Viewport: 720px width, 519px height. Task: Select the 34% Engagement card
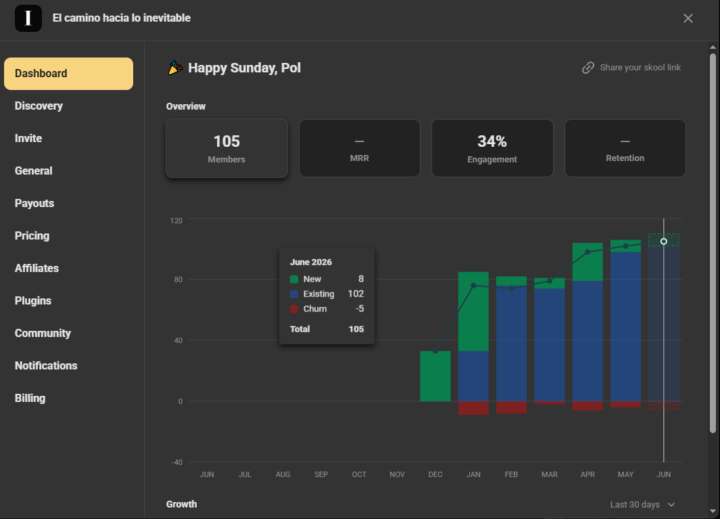(492, 148)
